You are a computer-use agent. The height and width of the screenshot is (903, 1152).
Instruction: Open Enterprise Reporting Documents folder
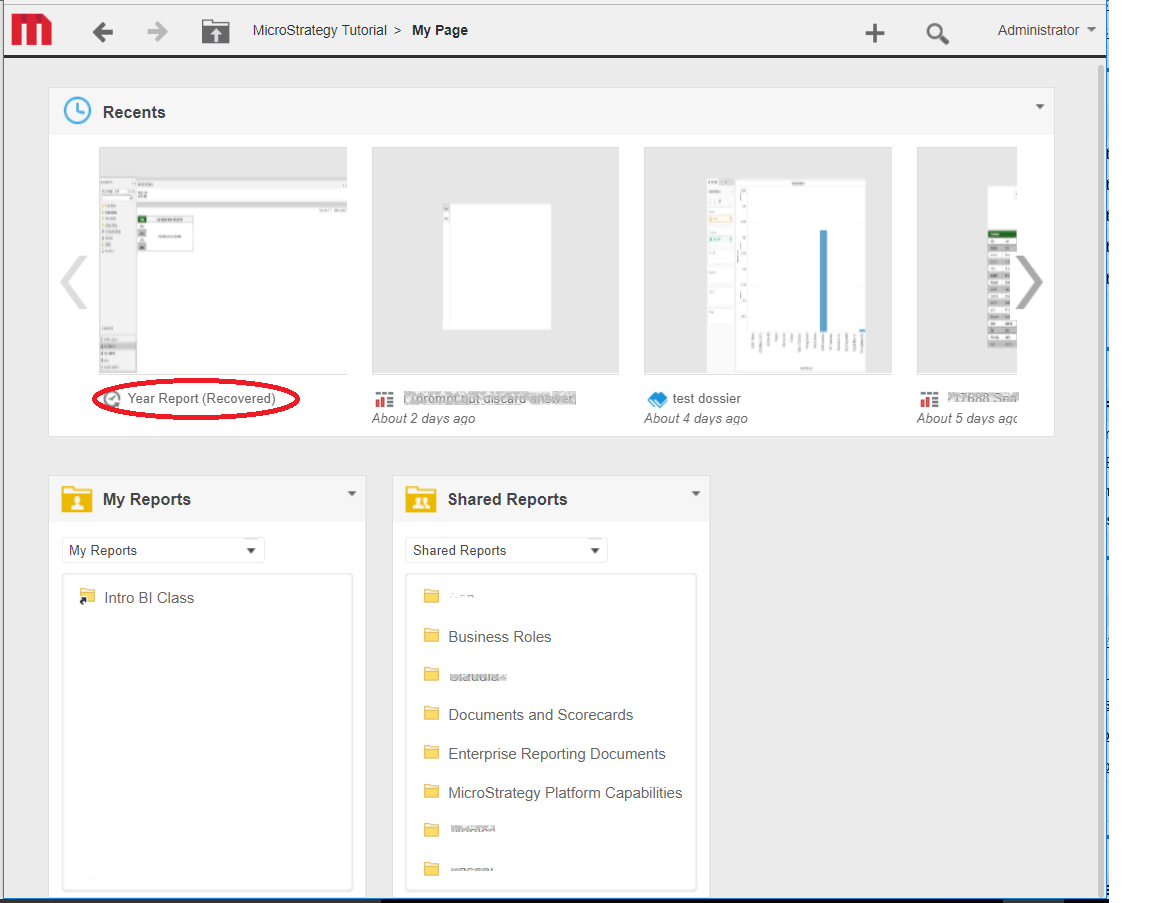[x=557, y=753]
